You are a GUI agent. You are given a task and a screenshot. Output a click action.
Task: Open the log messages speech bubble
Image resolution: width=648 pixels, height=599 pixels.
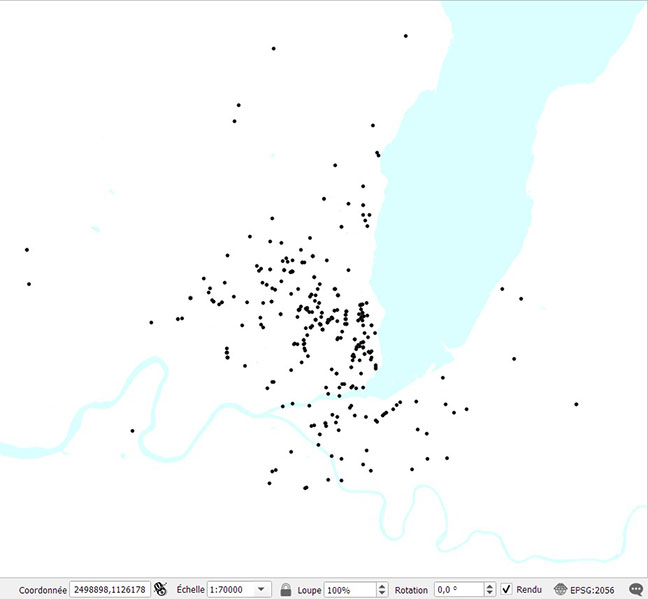[636, 589]
